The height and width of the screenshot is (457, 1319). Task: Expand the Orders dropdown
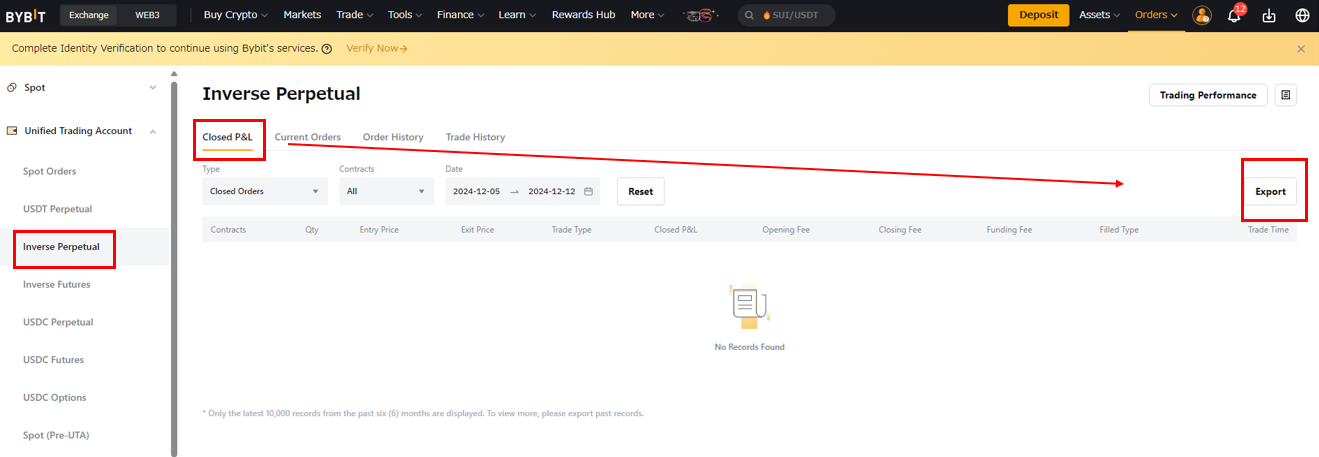pyautogui.click(x=1156, y=15)
